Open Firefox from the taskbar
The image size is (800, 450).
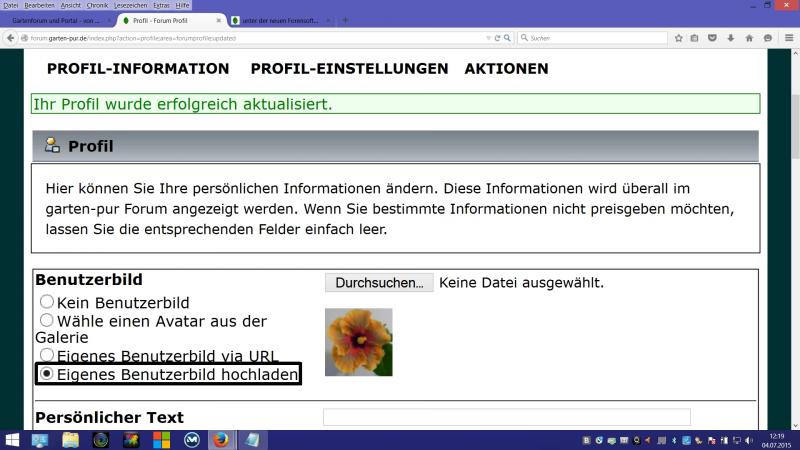tap(221, 439)
